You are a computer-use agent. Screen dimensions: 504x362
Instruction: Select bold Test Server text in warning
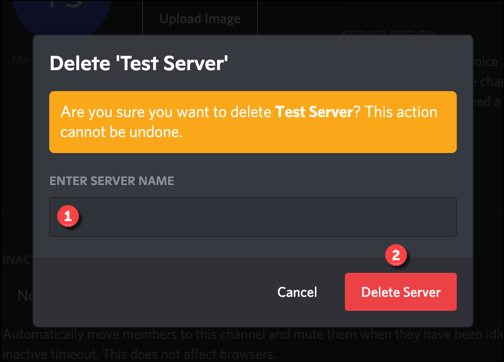[x=314, y=112]
